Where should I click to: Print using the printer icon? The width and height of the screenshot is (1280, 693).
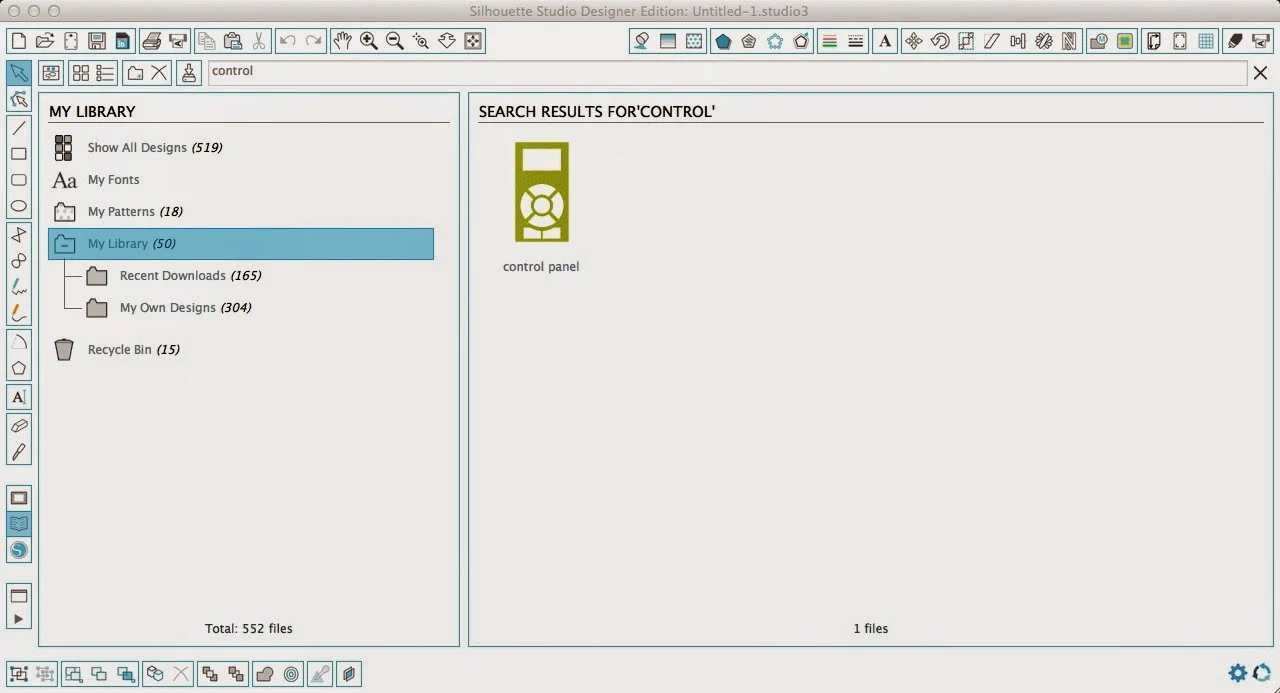[x=152, y=41]
